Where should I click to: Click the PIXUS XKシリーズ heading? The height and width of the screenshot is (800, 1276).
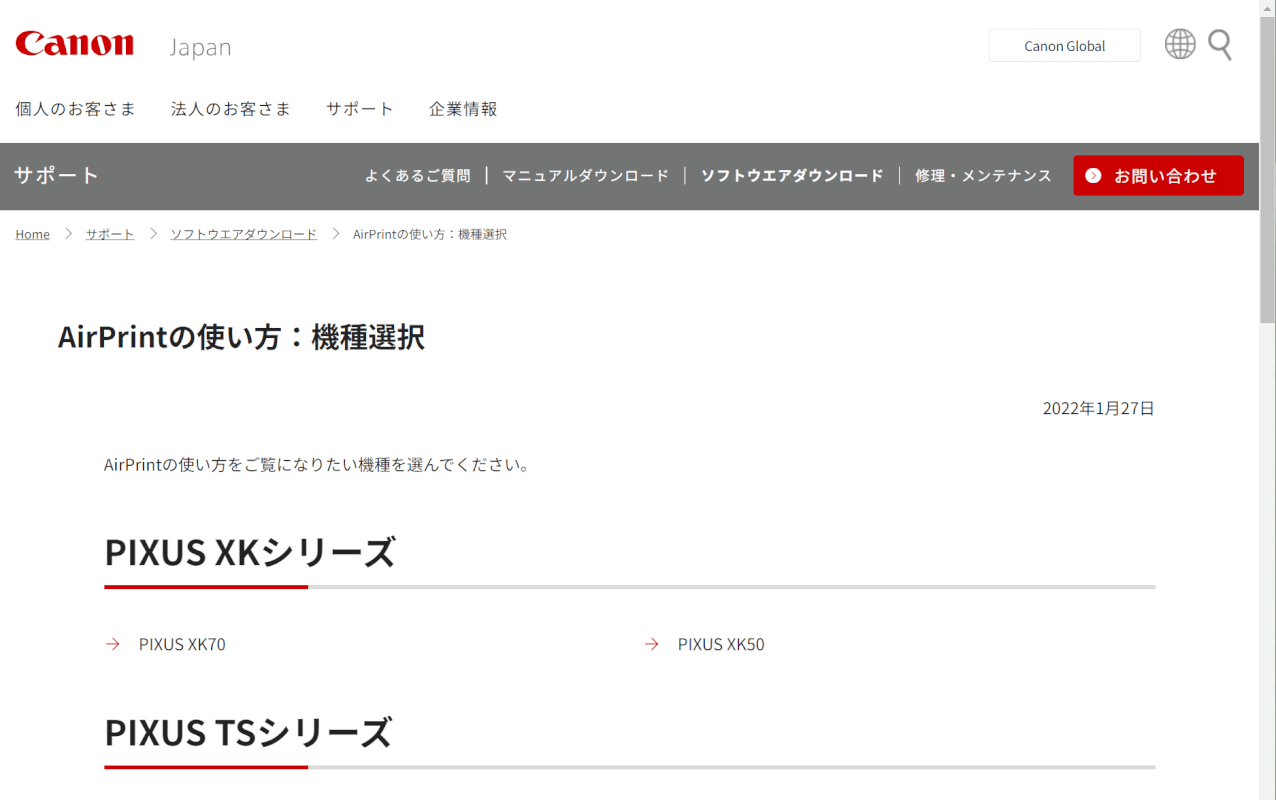(250, 552)
